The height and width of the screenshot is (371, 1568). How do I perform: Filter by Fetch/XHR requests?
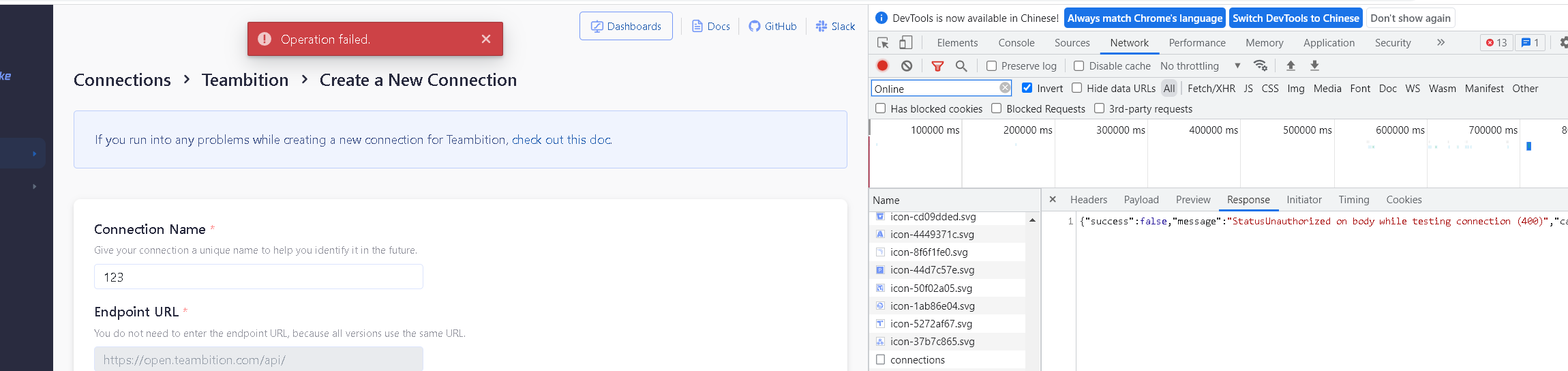coord(1211,89)
